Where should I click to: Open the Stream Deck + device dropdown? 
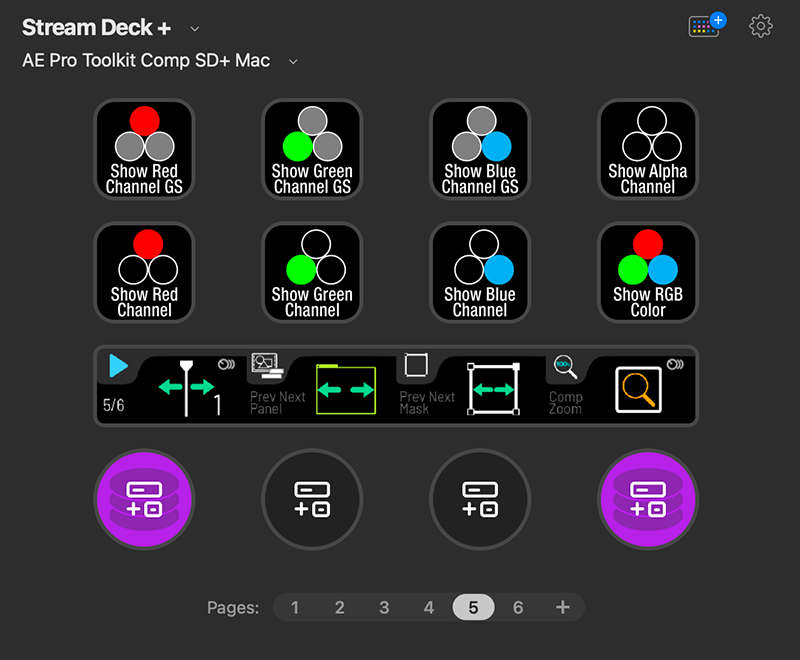(194, 29)
